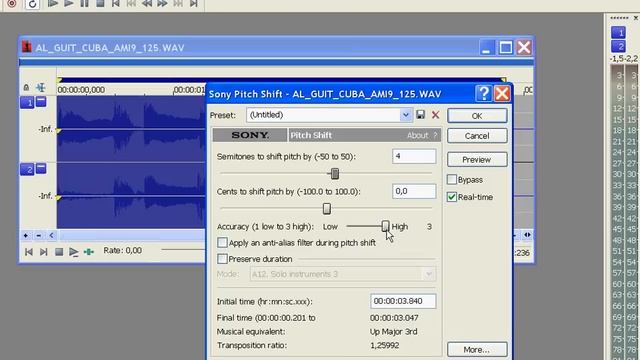Click the Preview button
The height and width of the screenshot is (360, 640).
[x=477, y=160]
